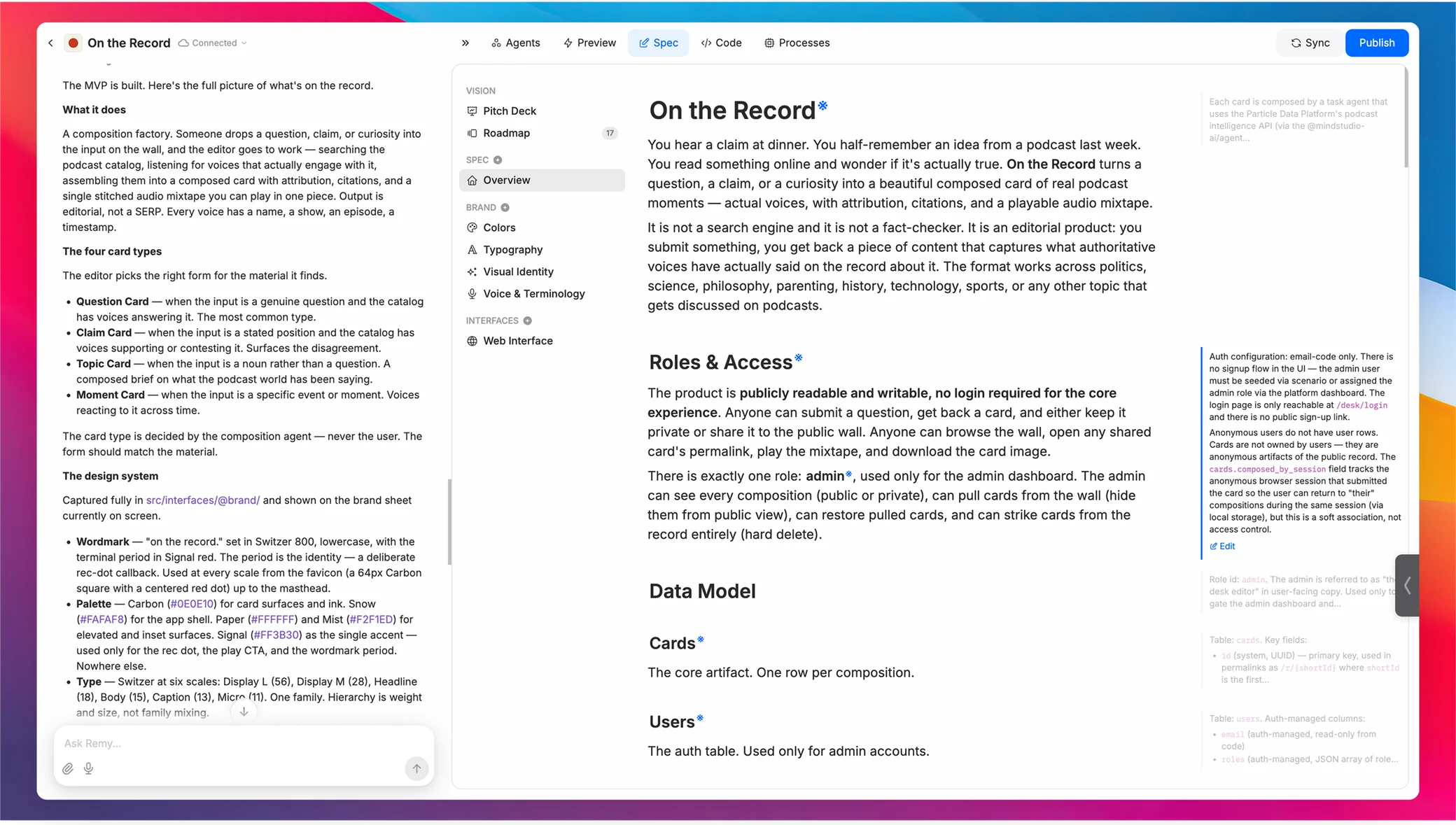Open the Connected status dropdown
This screenshot has width=1456, height=825.
[x=213, y=43]
